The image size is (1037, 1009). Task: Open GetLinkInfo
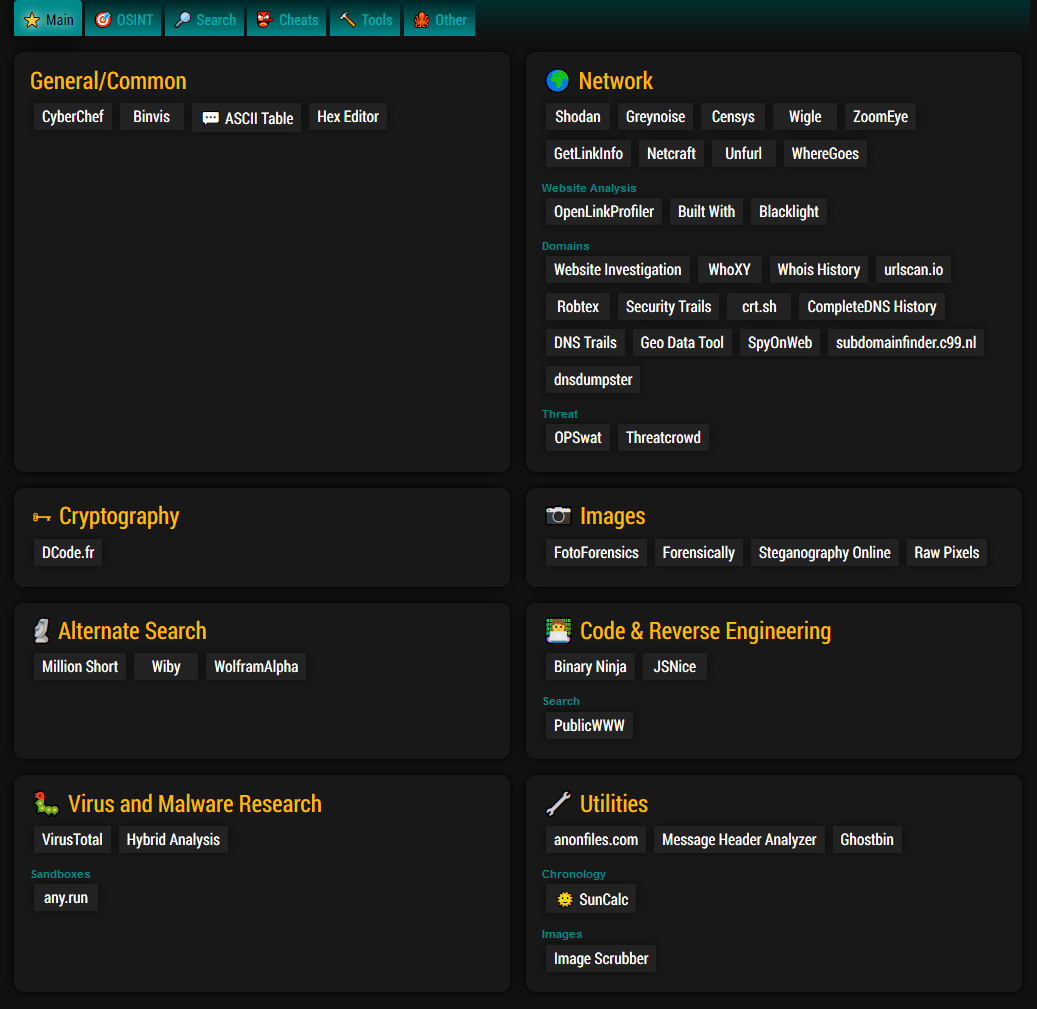point(589,154)
